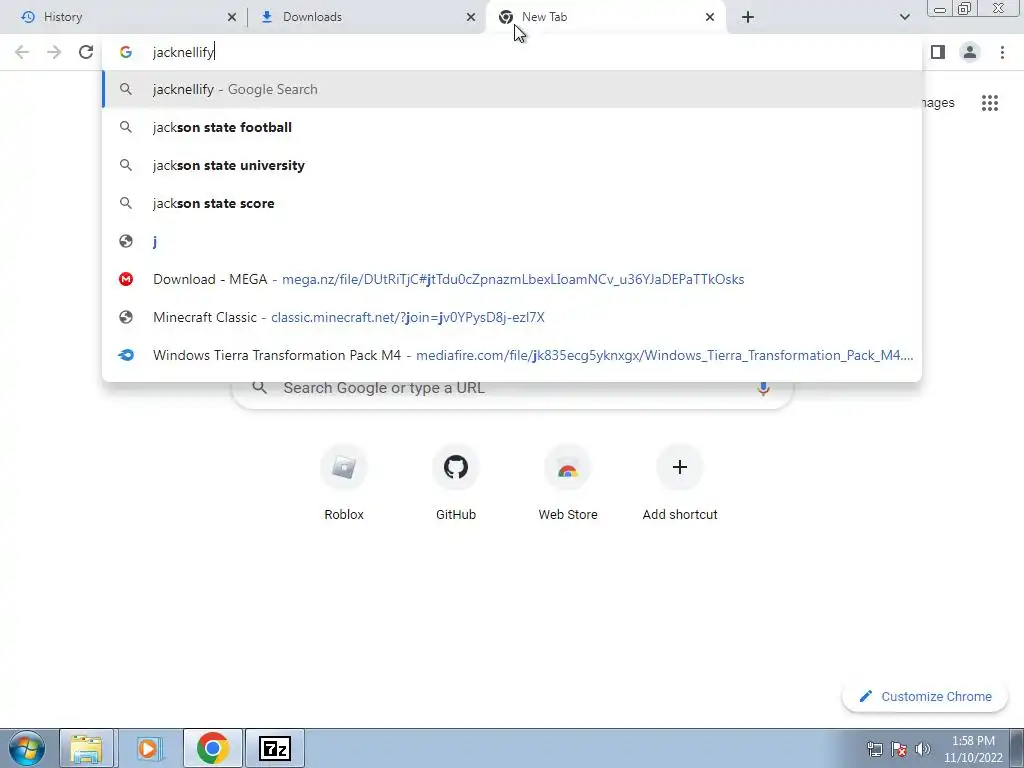The width and height of the screenshot is (1024, 768).
Task: Open network tray icon
Action: [x=874, y=749]
